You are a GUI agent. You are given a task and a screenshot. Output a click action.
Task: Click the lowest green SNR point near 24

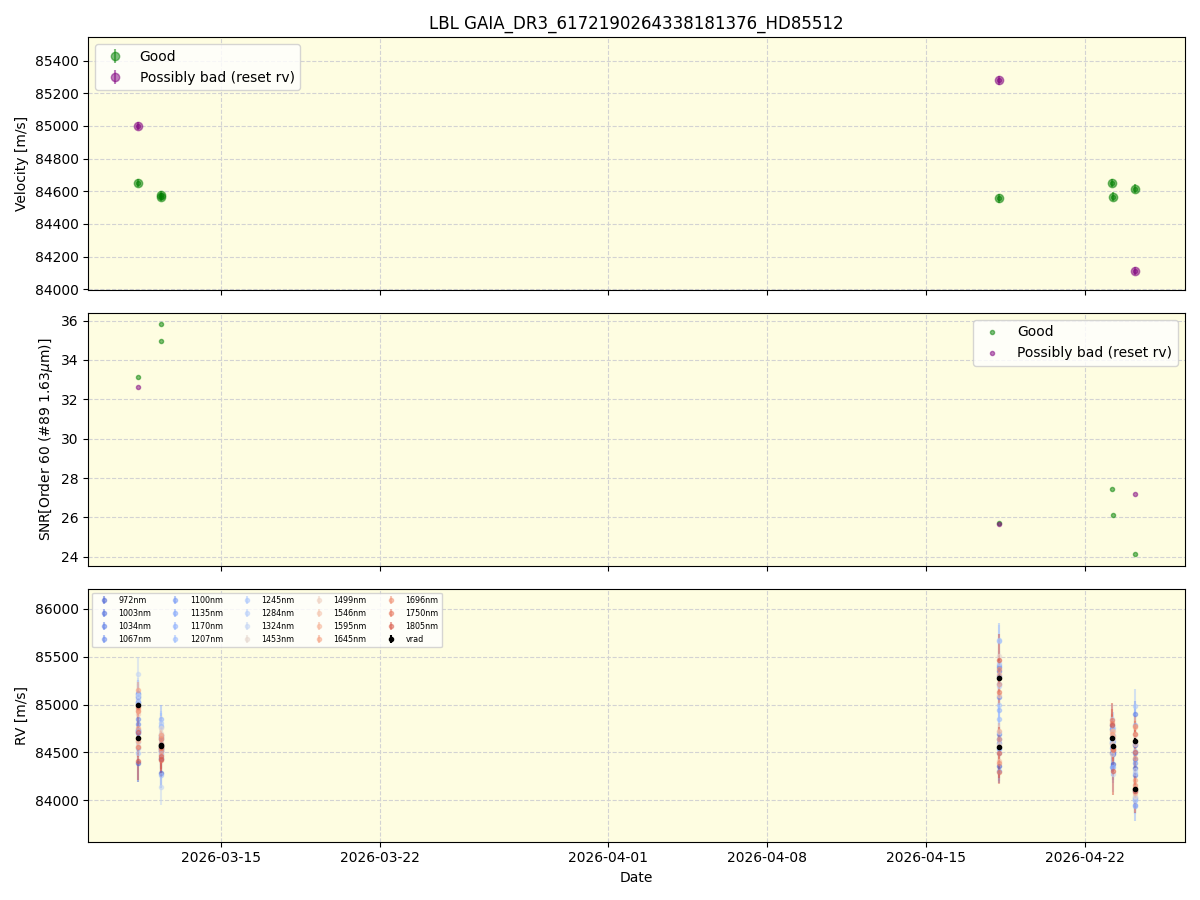click(x=1135, y=554)
